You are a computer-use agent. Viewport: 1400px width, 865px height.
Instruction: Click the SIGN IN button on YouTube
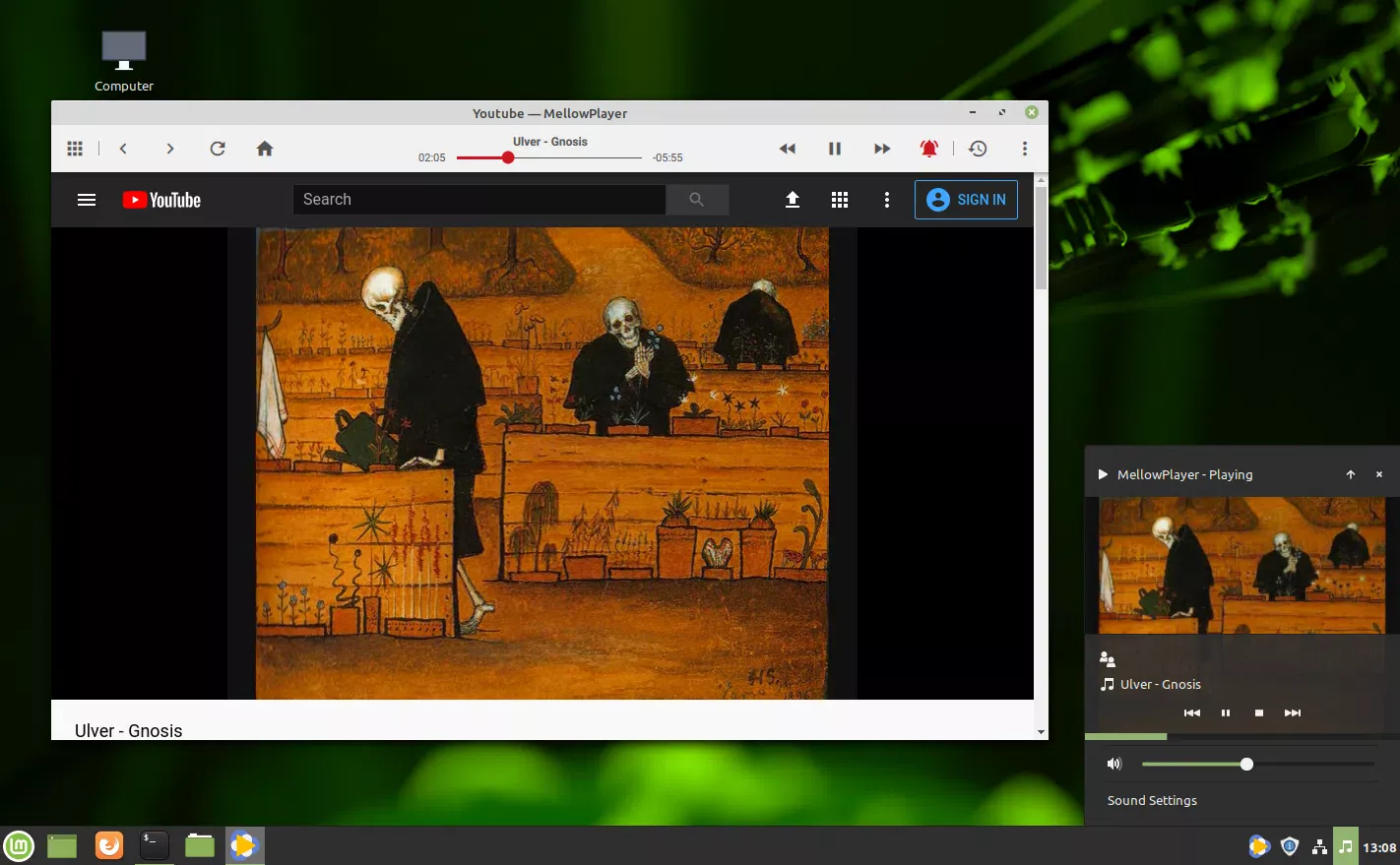pos(966,199)
